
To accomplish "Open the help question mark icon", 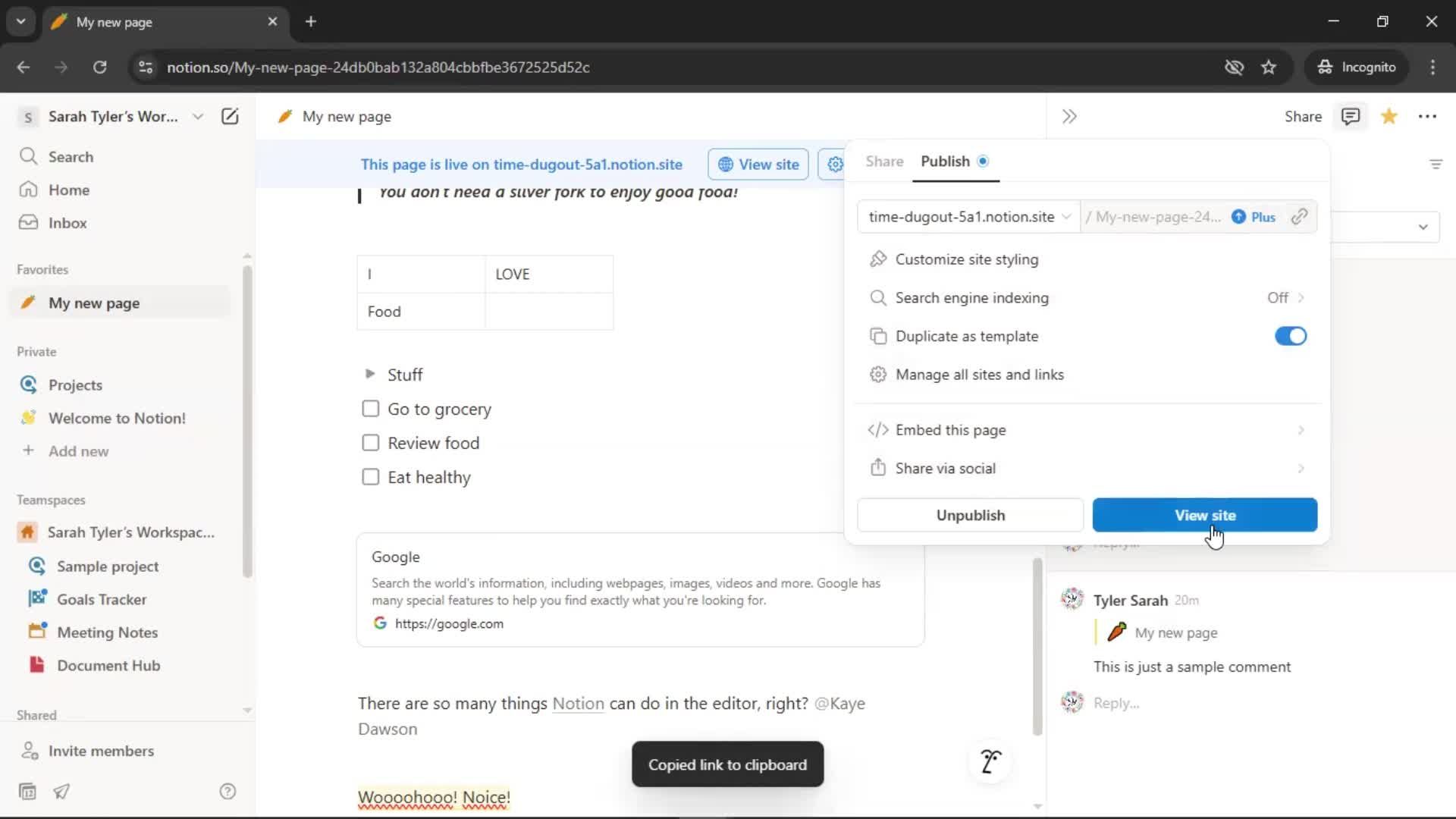I will click(x=227, y=791).
